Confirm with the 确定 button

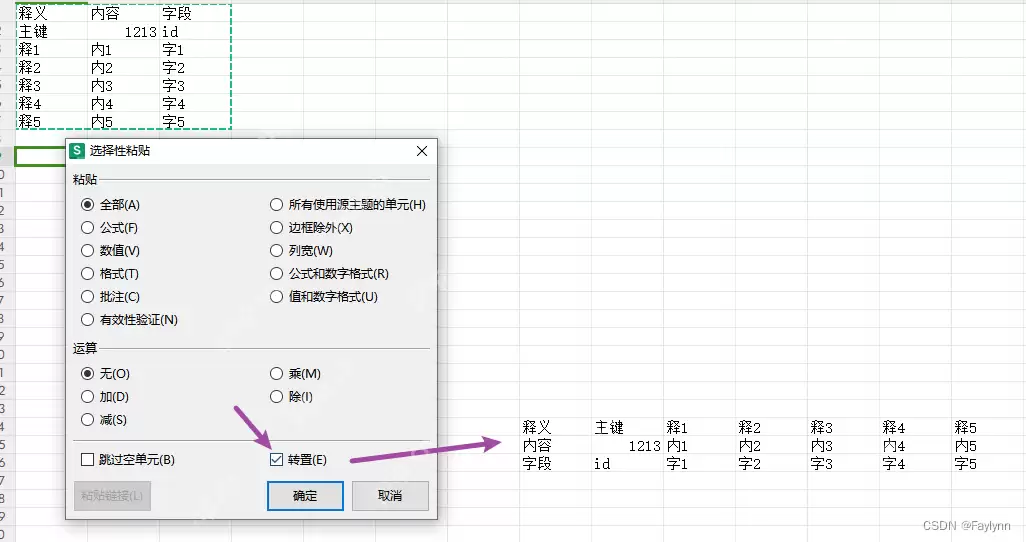305,496
